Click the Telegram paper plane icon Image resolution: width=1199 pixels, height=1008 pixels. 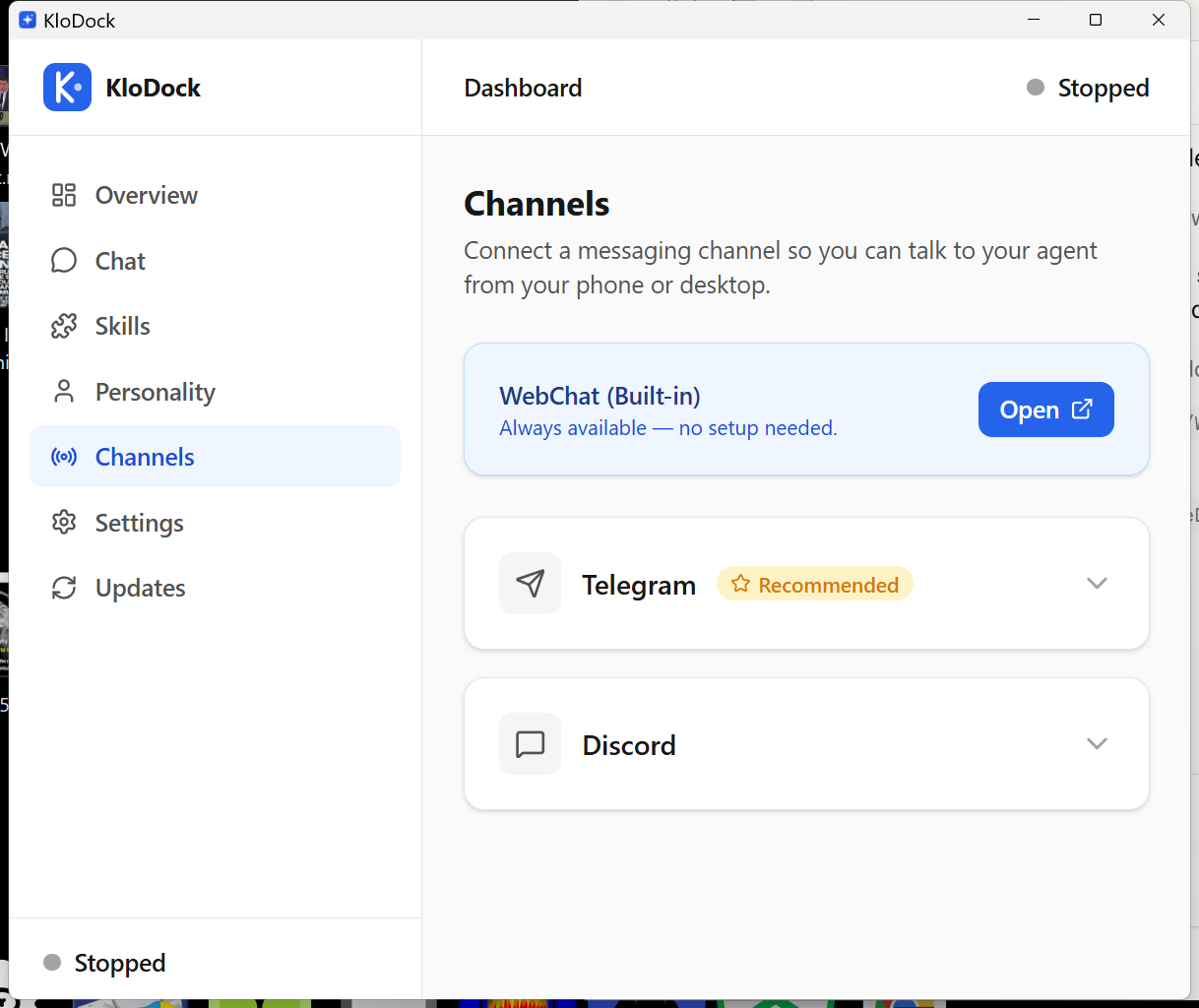530,583
